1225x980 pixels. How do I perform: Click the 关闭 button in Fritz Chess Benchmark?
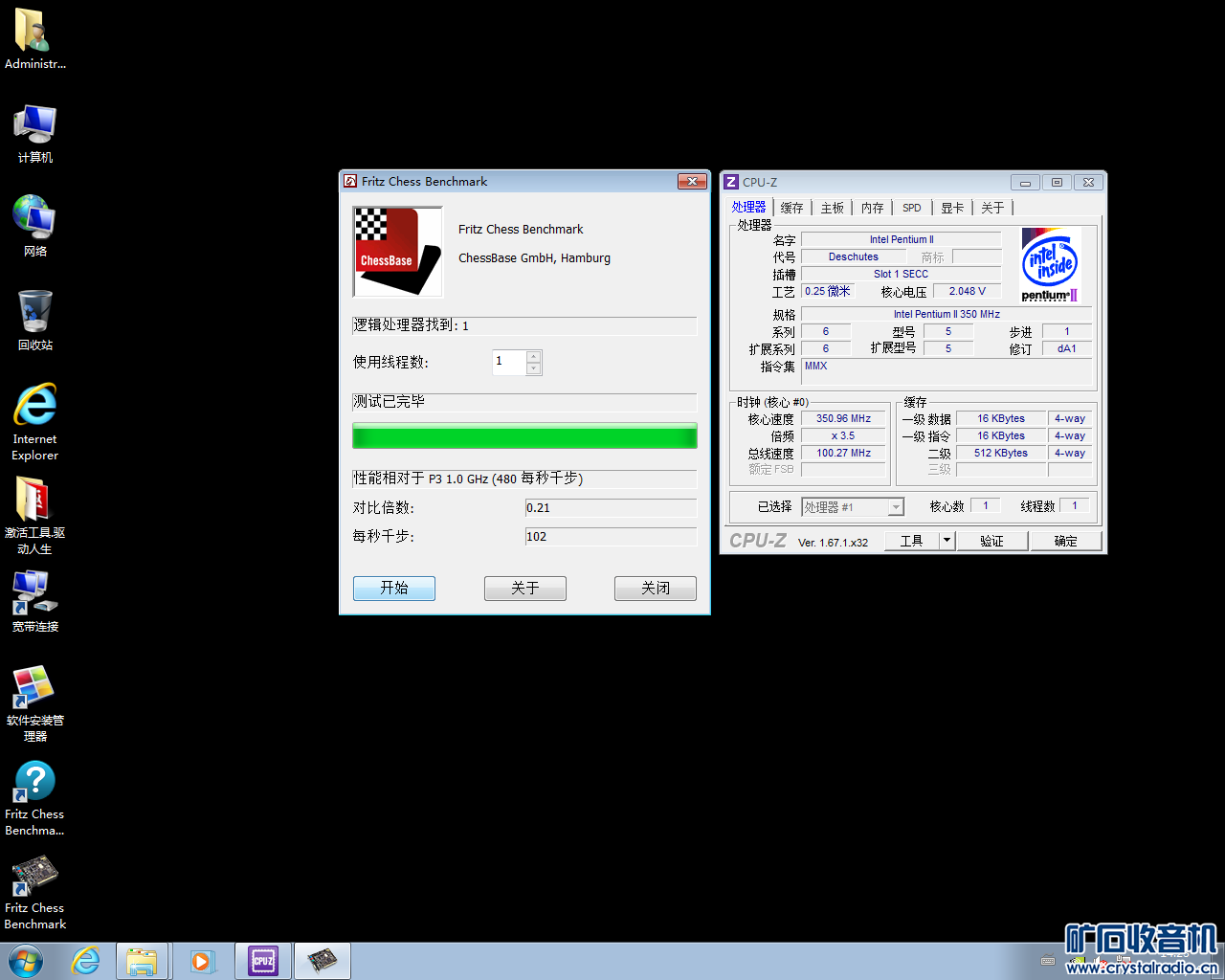click(656, 588)
